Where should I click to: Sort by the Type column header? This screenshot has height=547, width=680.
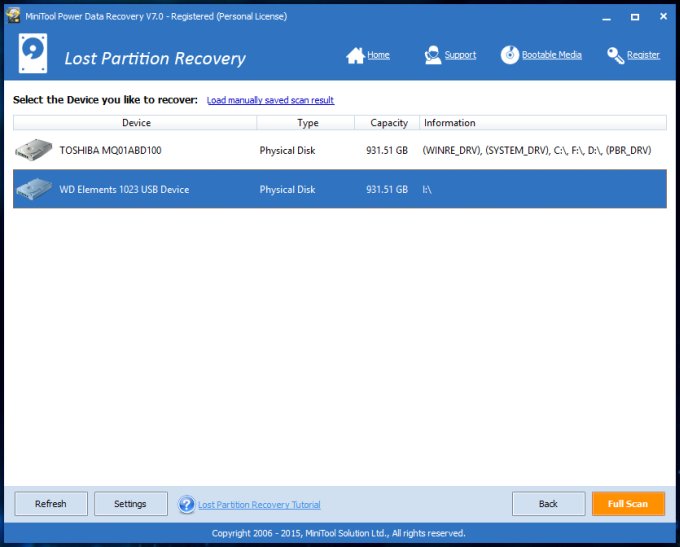click(306, 123)
